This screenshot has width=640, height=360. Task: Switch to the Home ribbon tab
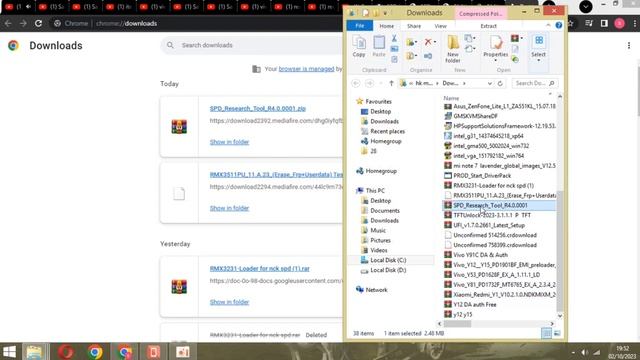point(387,26)
